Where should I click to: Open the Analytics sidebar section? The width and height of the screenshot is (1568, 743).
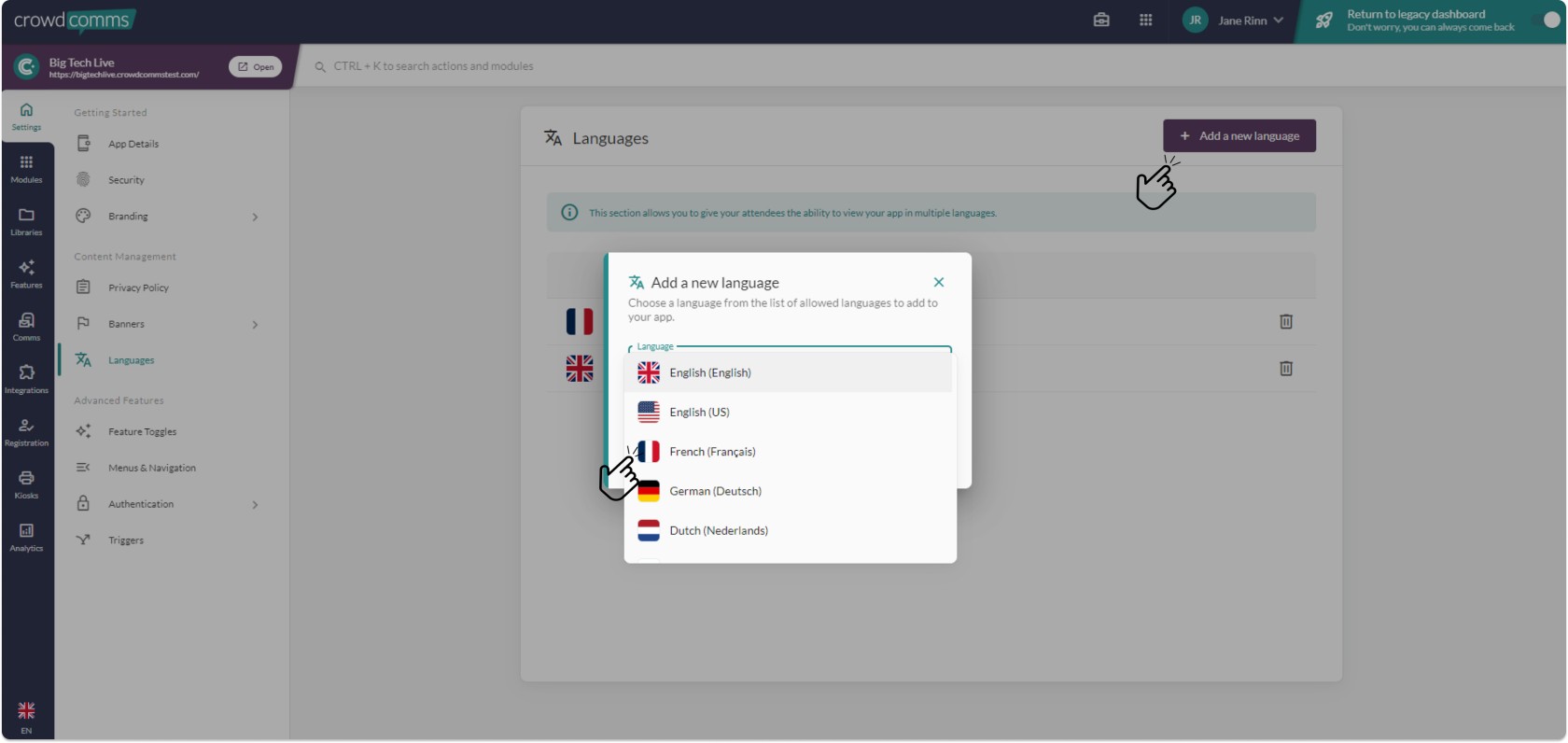click(26, 537)
